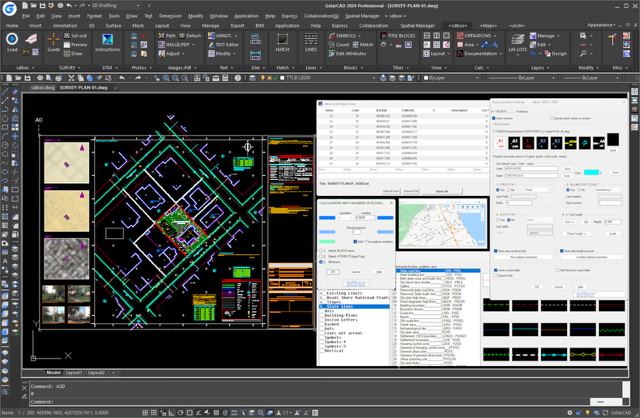Open the survey Guide crosshair tool

pos(53,40)
